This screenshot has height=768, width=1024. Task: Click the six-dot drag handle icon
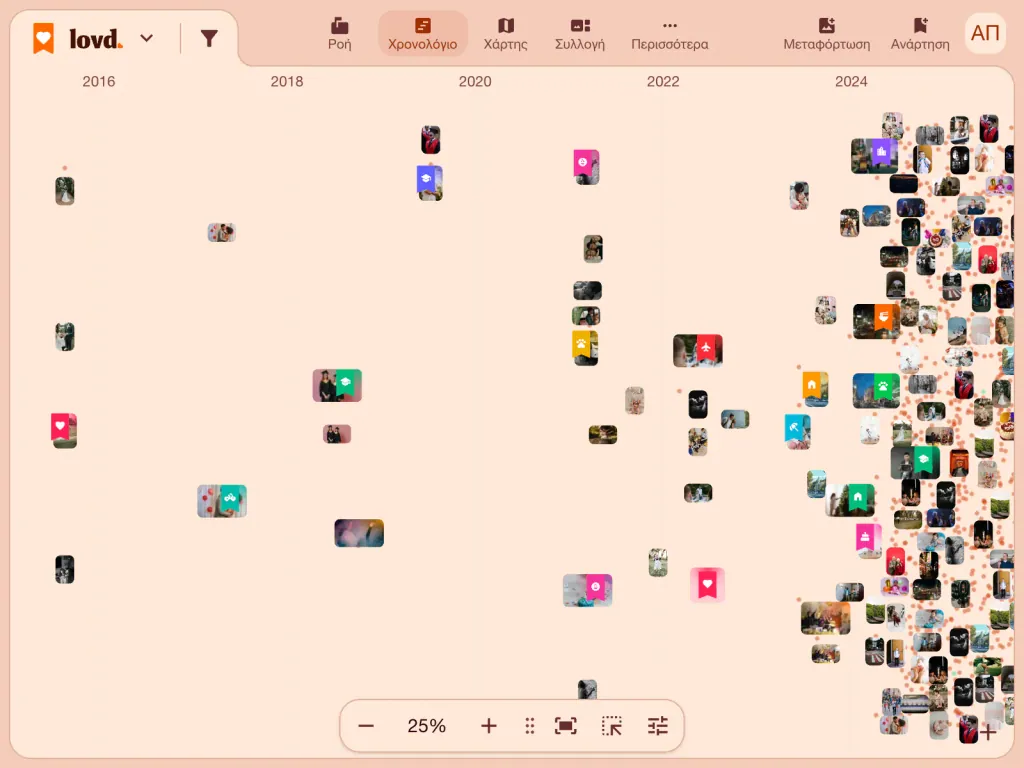pyautogui.click(x=530, y=726)
